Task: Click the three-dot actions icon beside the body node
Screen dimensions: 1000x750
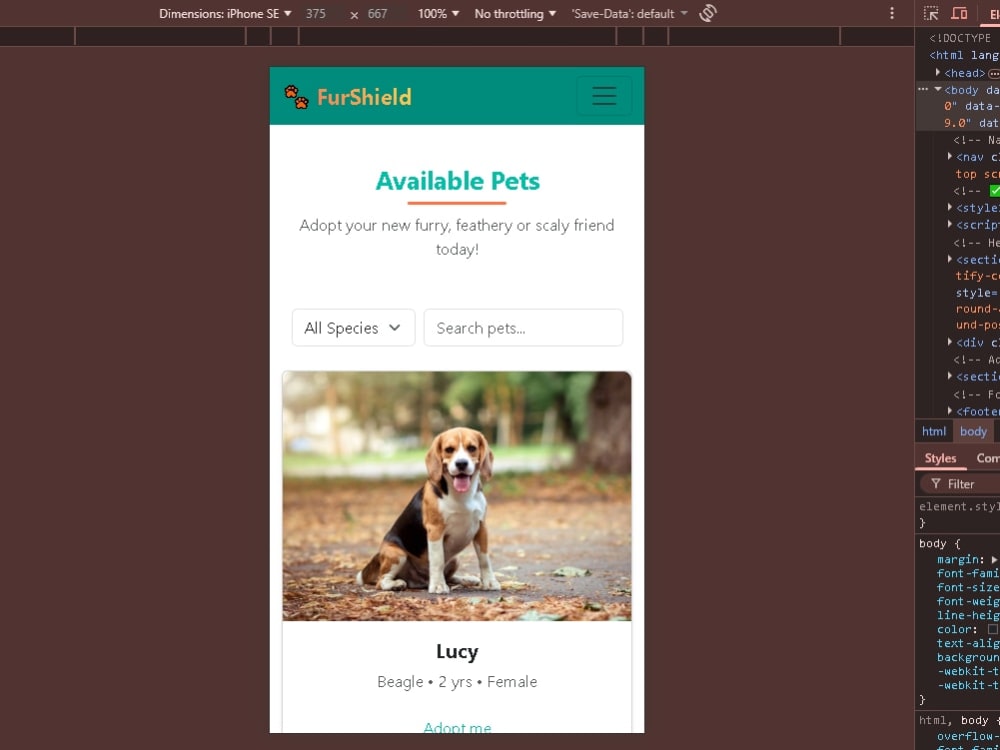Action: point(923,89)
